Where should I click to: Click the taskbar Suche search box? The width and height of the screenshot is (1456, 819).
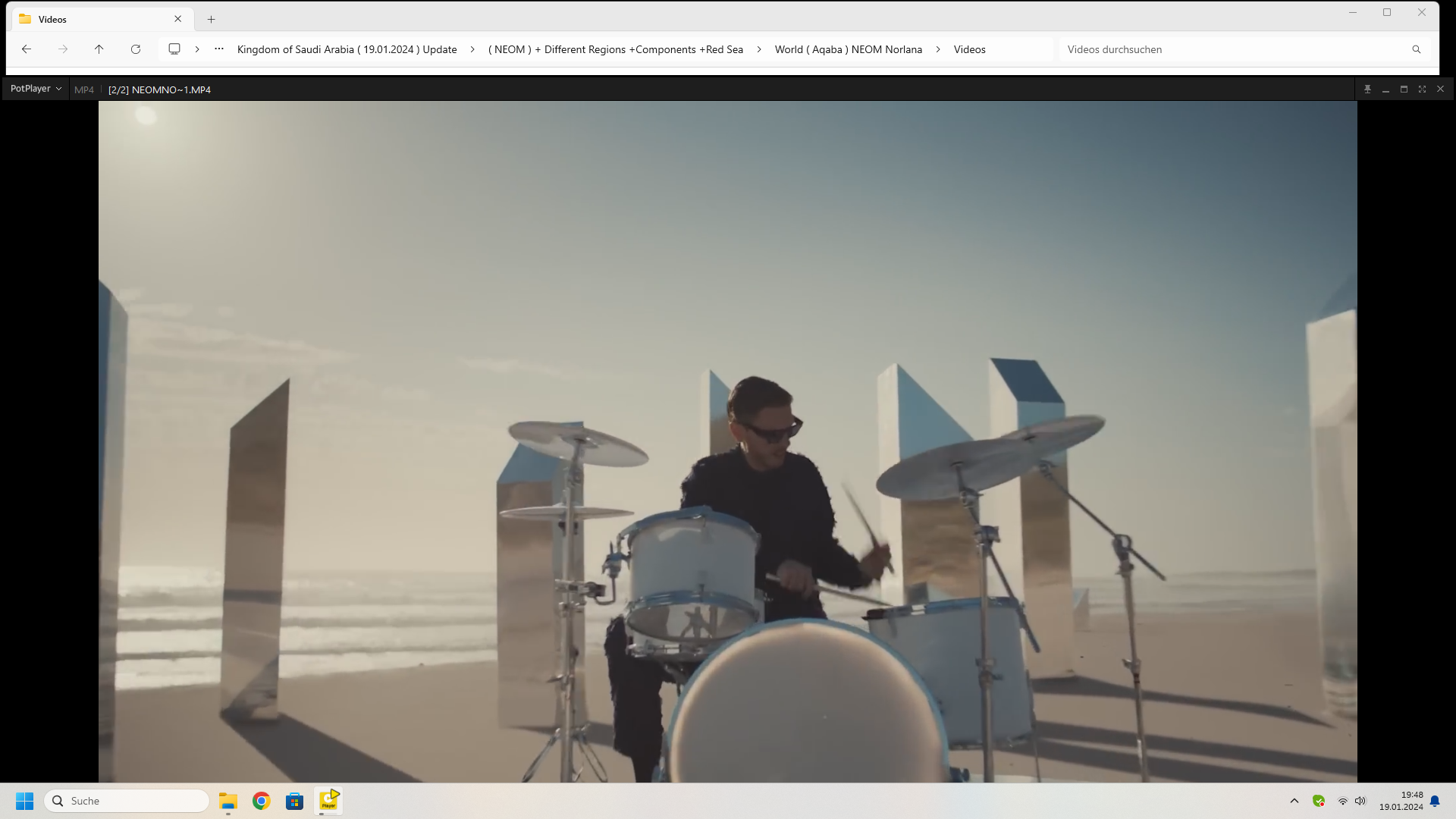(x=127, y=801)
